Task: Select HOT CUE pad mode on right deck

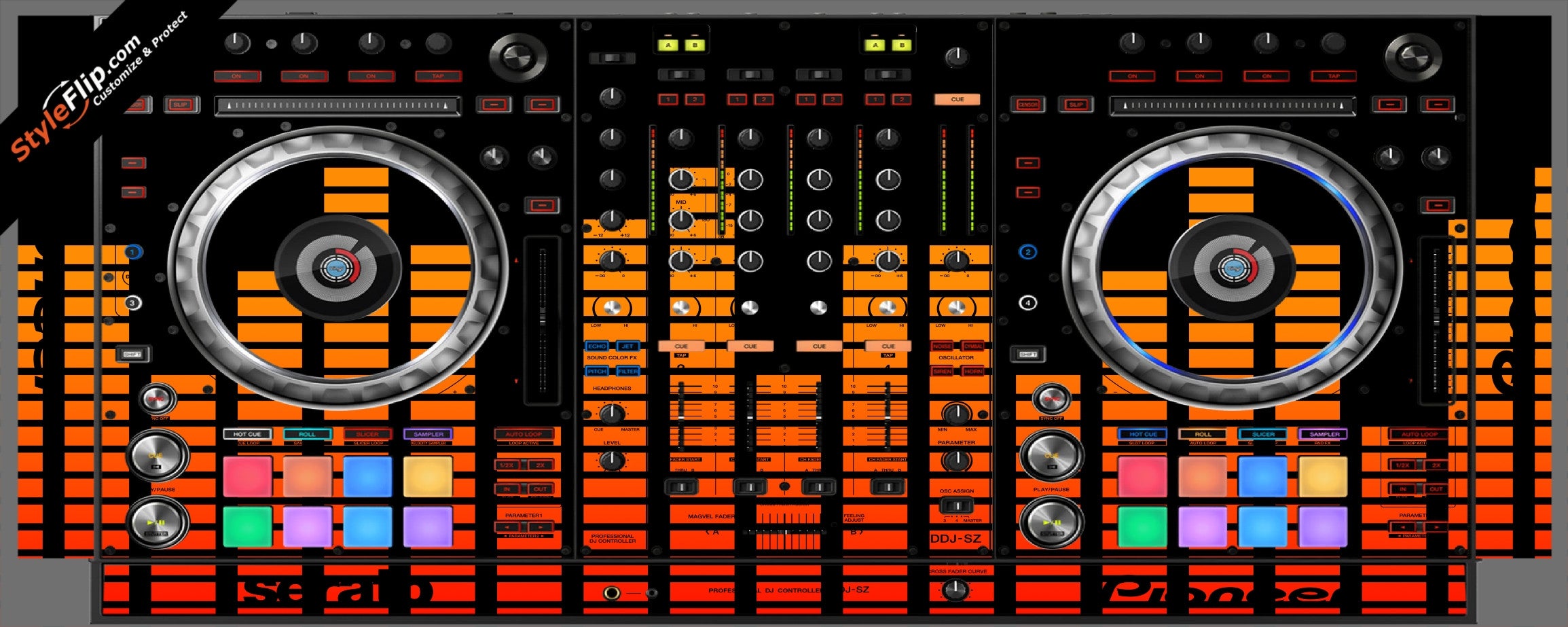Action: (1142, 434)
